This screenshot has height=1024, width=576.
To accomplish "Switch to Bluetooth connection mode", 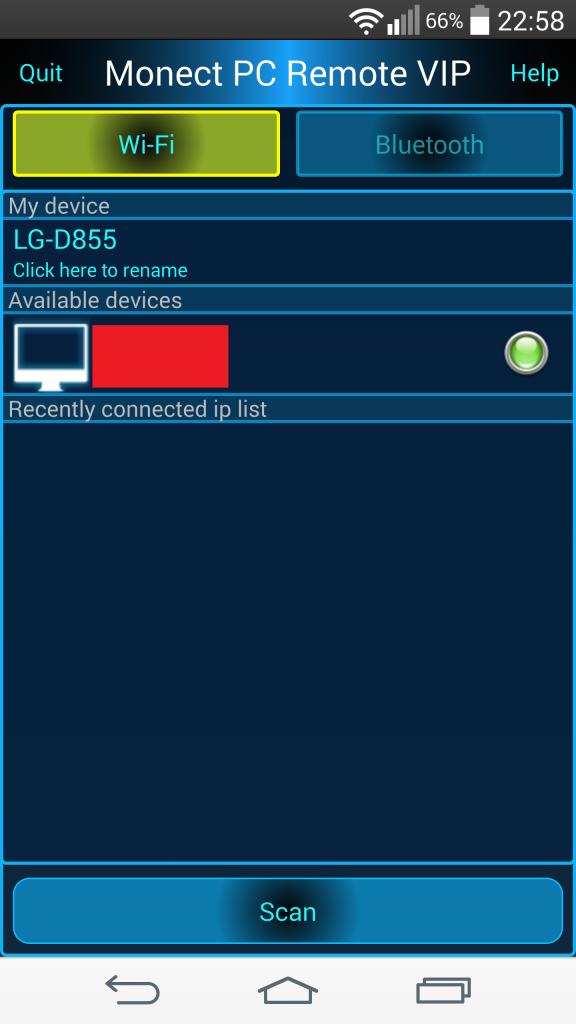I will pos(429,144).
